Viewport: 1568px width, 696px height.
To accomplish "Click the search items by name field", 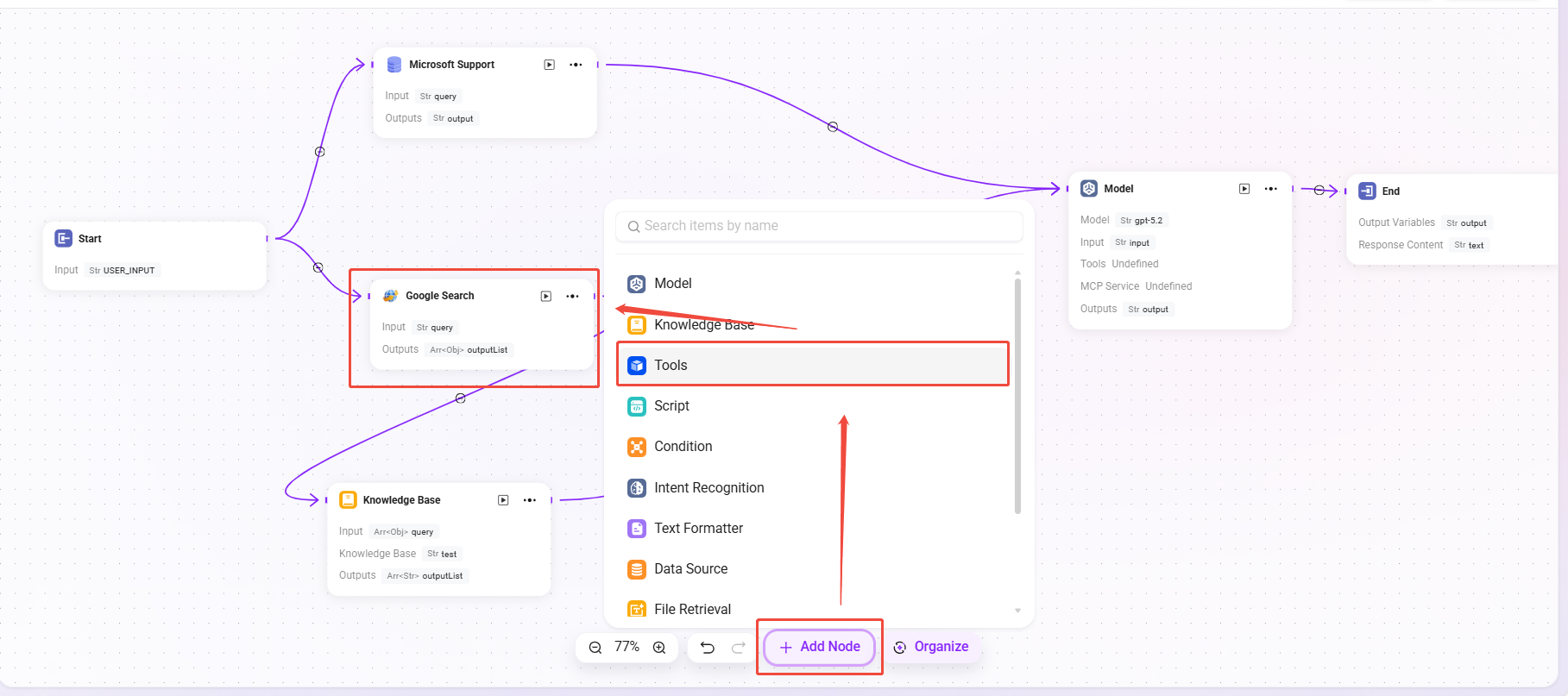I will pos(819,226).
